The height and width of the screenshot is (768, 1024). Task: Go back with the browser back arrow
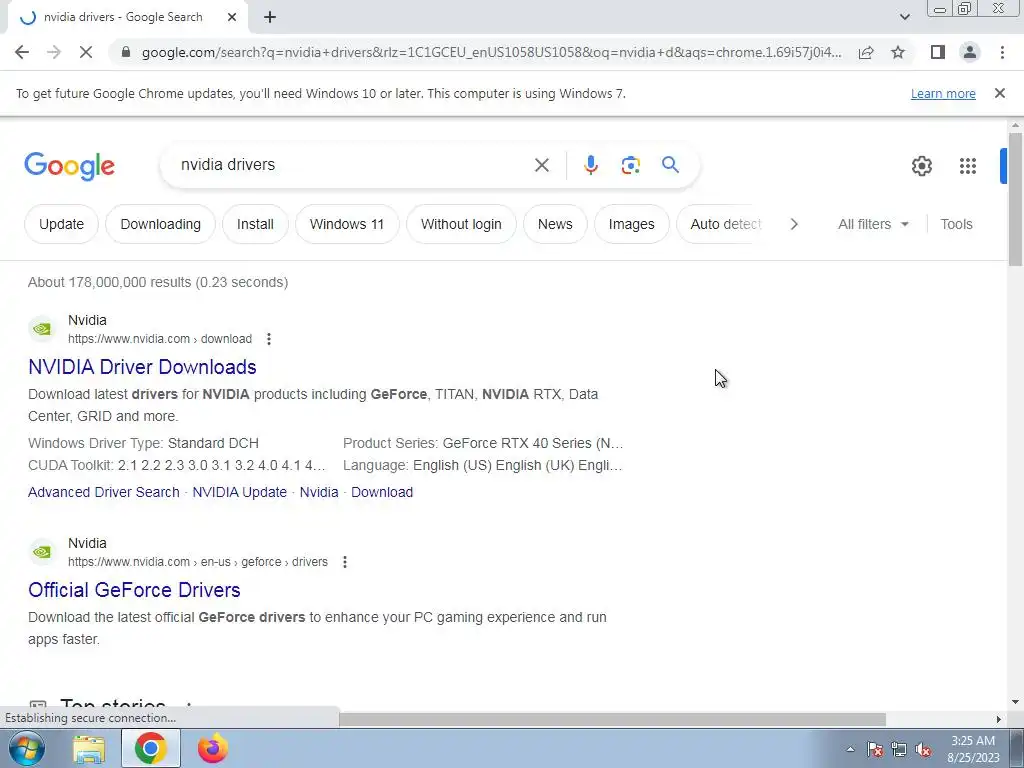pos(22,52)
